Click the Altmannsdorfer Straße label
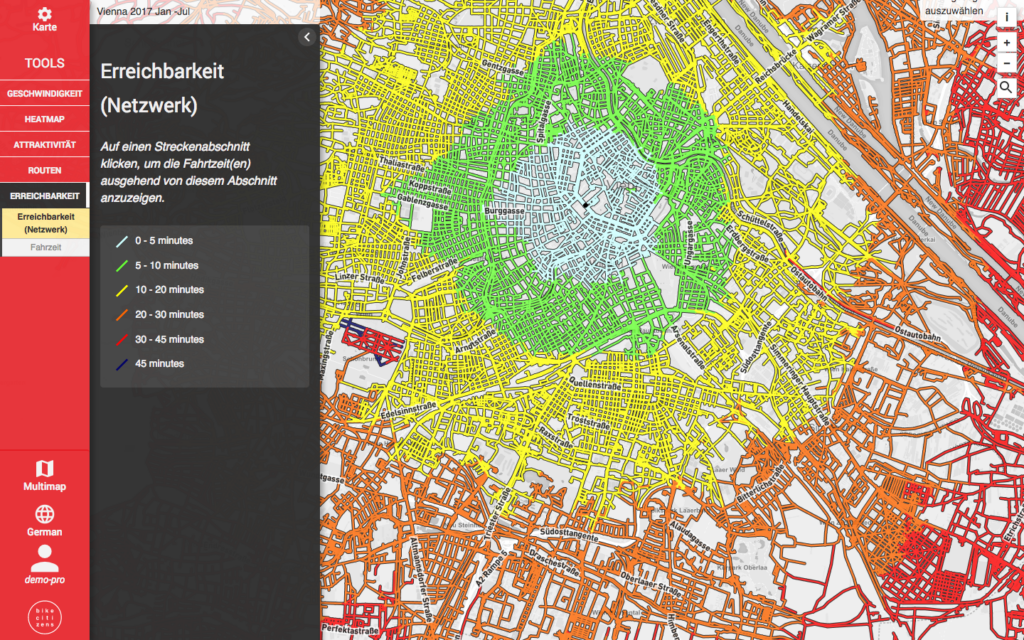1024x640 pixels. 422,579
